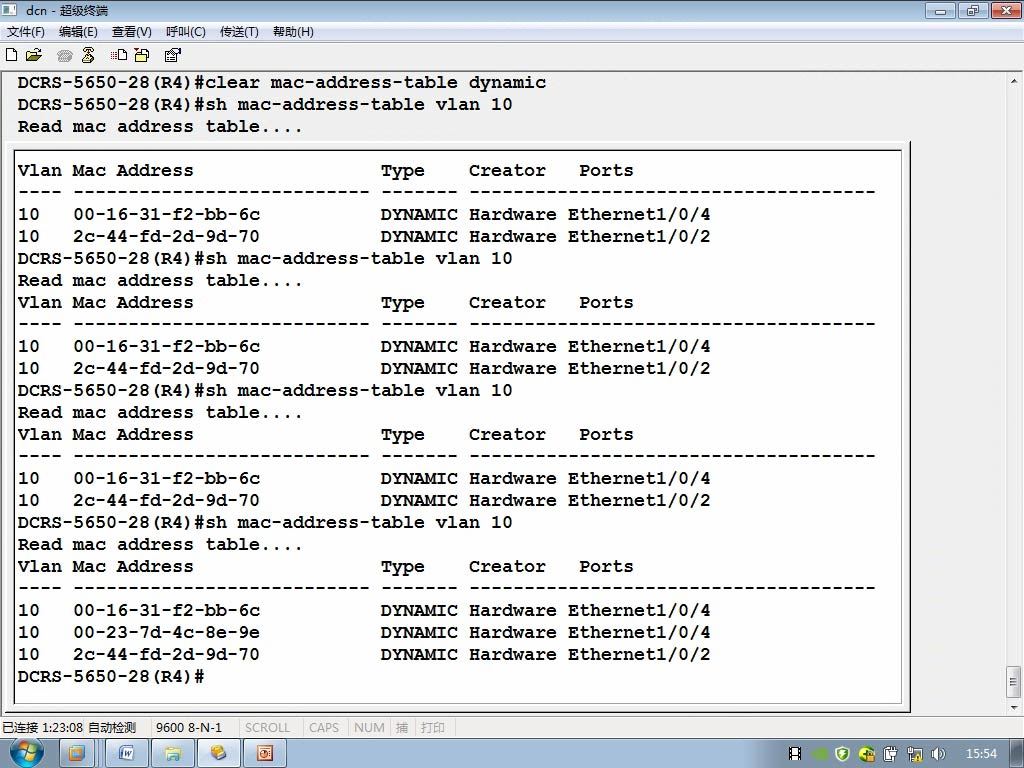Click the Disconnect telephone toolbar icon
Screen dimensions: 1024x768
(88, 55)
